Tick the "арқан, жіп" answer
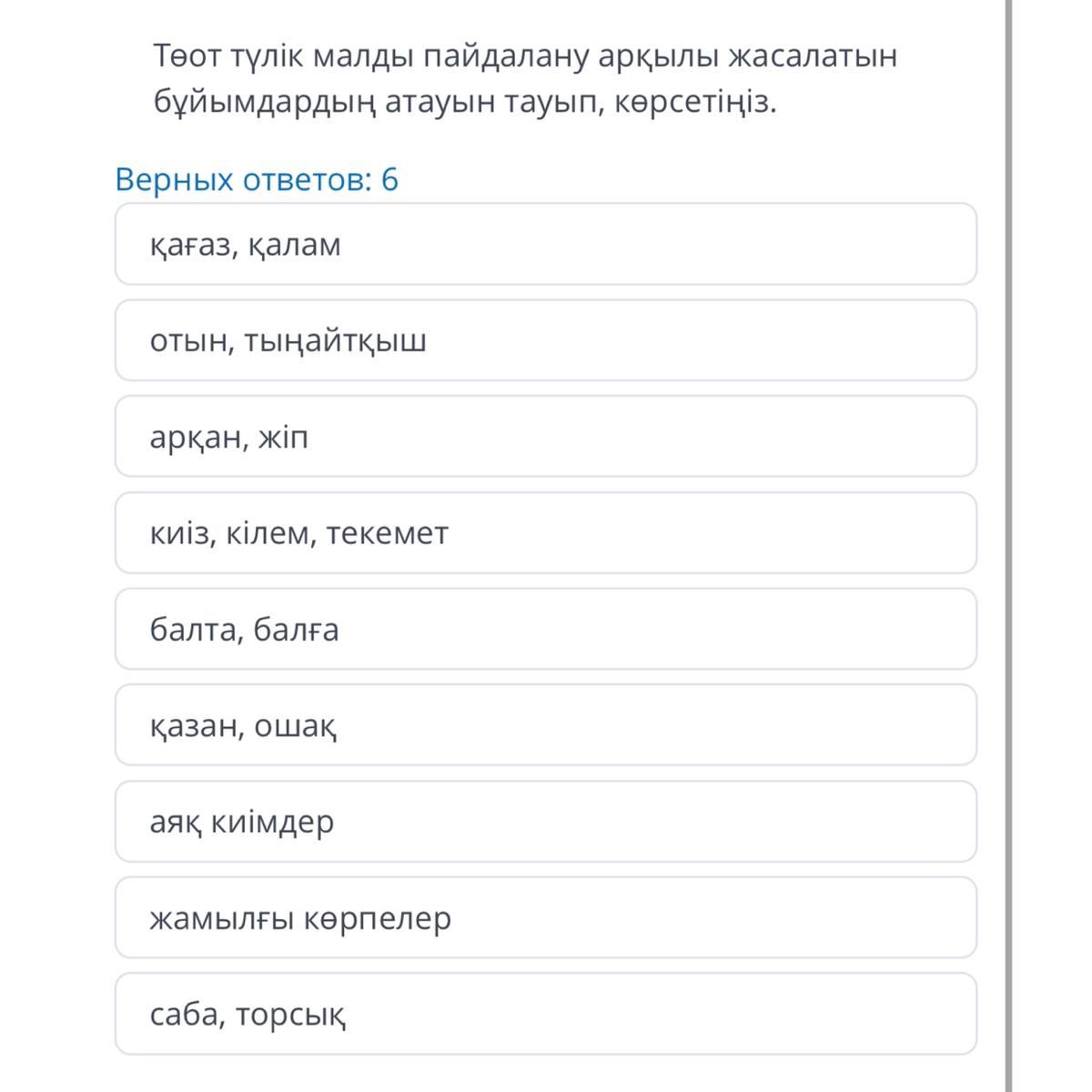This screenshot has width=1092, height=1092. (545, 437)
